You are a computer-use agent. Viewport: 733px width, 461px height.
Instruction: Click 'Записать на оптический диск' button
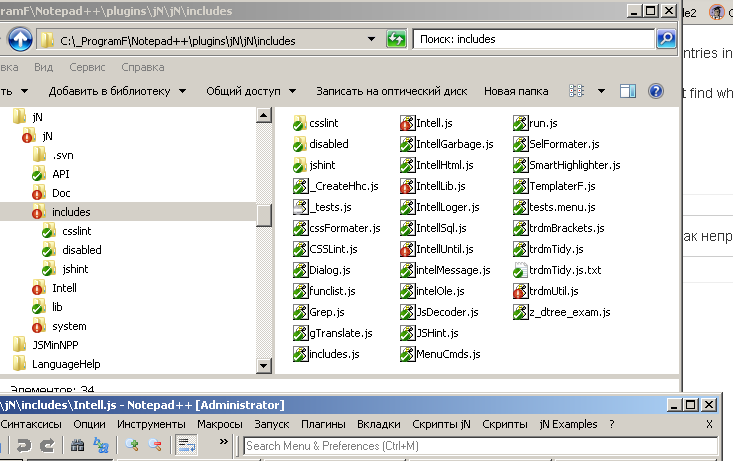pyautogui.click(x=391, y=91)
